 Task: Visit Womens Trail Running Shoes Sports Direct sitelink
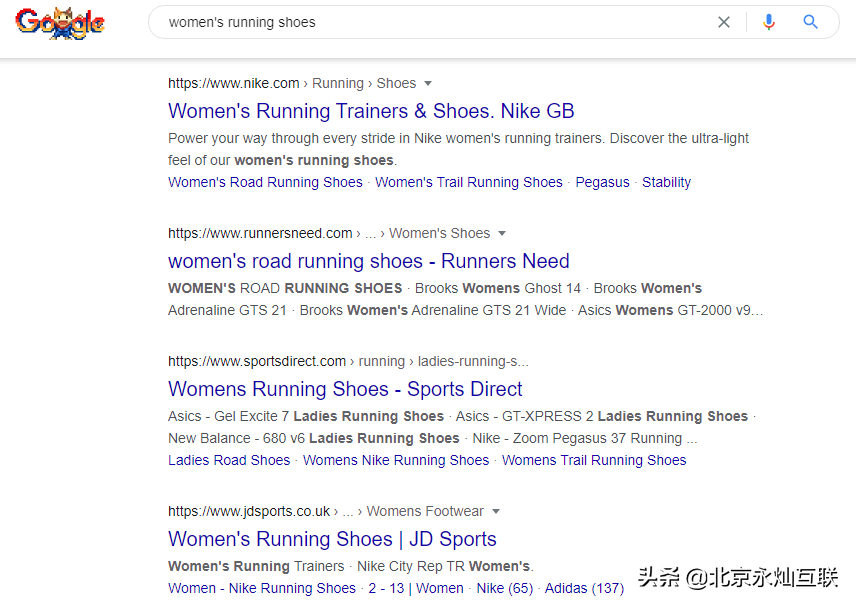click(x=594, y=460)
